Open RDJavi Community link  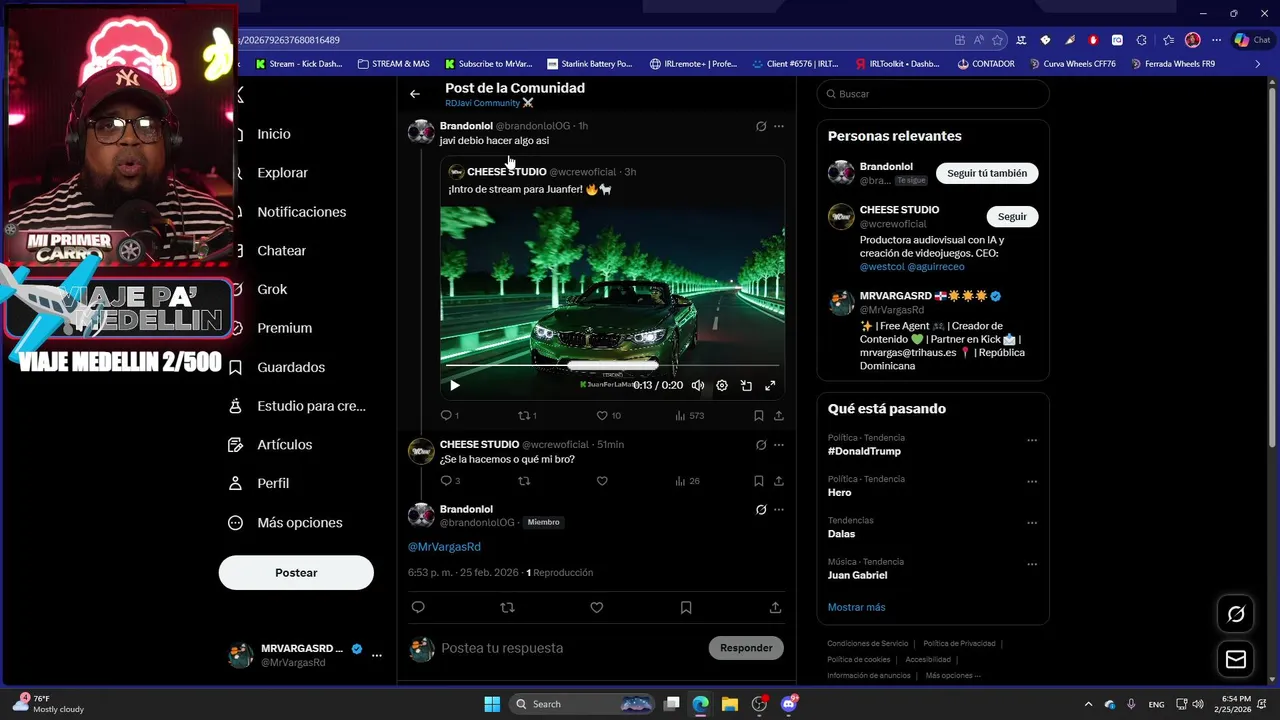coord(489,103)
